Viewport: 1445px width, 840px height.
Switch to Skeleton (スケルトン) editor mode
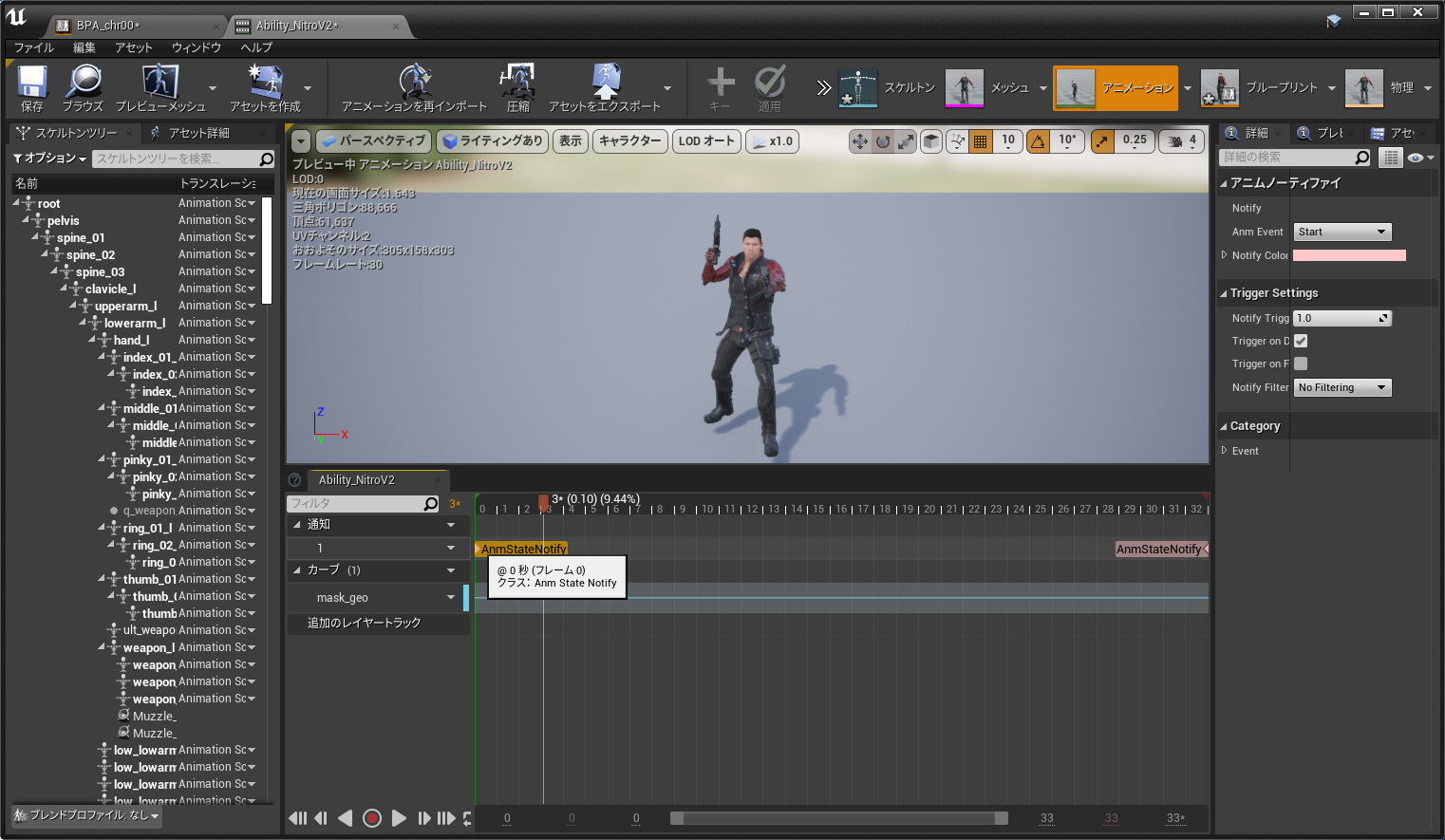[x=887, y=87]
